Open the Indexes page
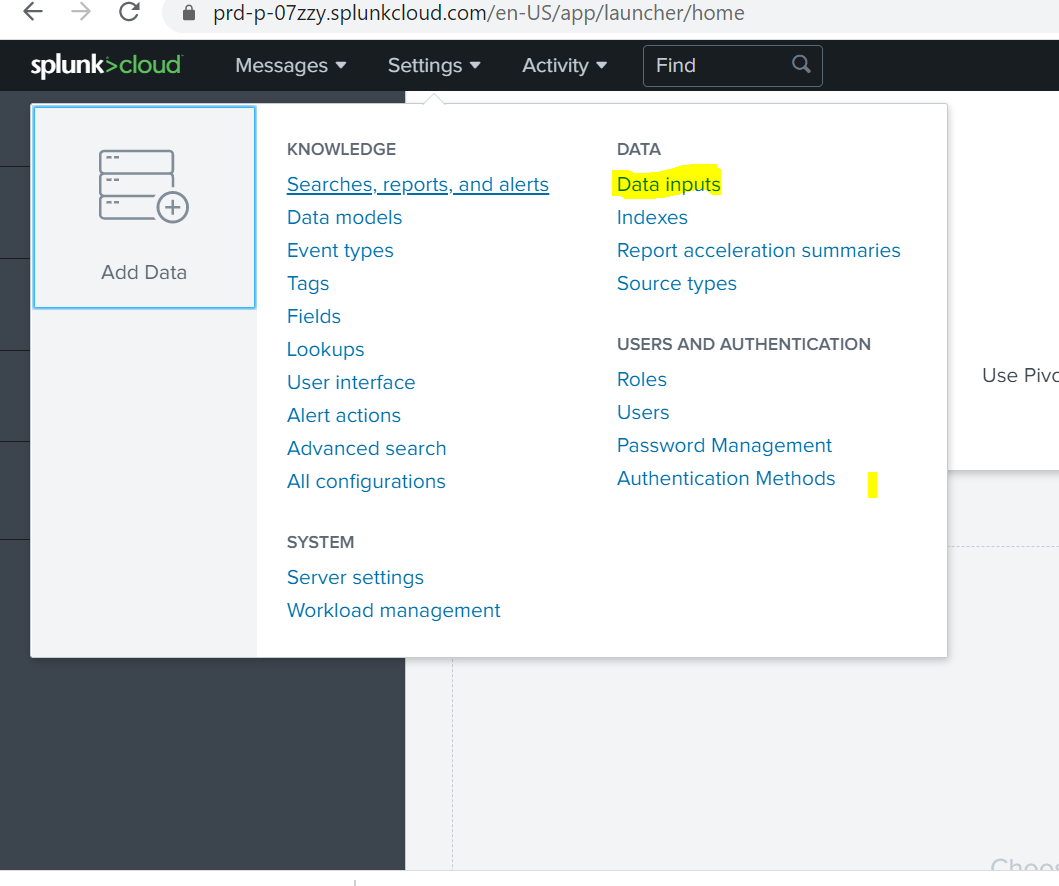The image size is (1059, 886). [x=652, y=217]
